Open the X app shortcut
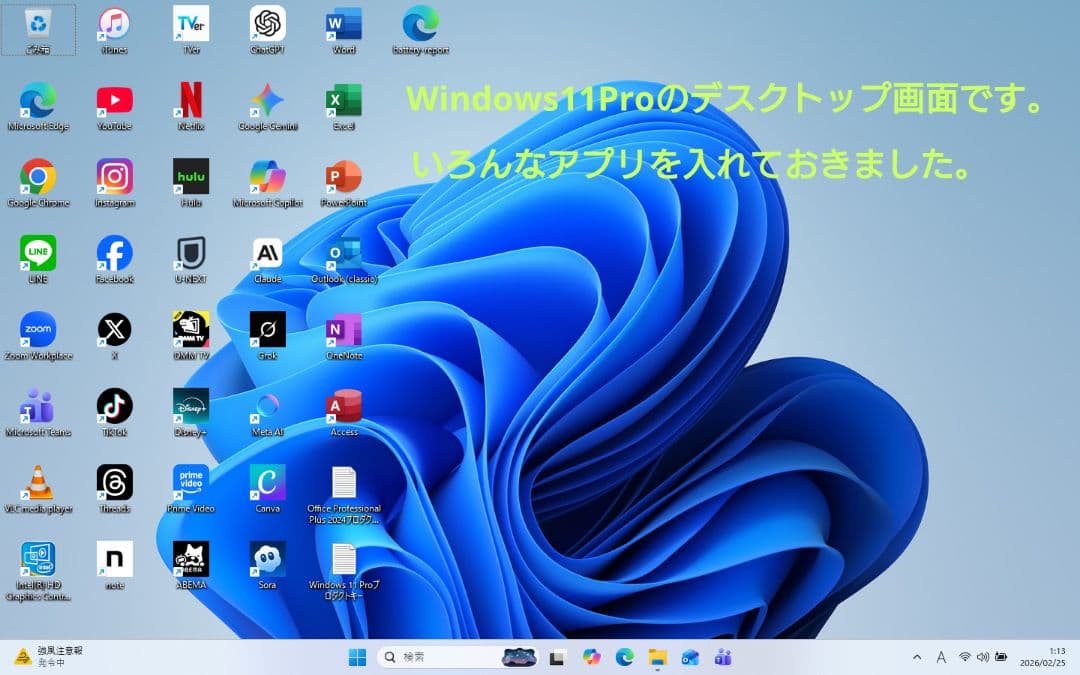Image resolution: width=1080 pixels, height=675 pixels. (x=114, y=335)
